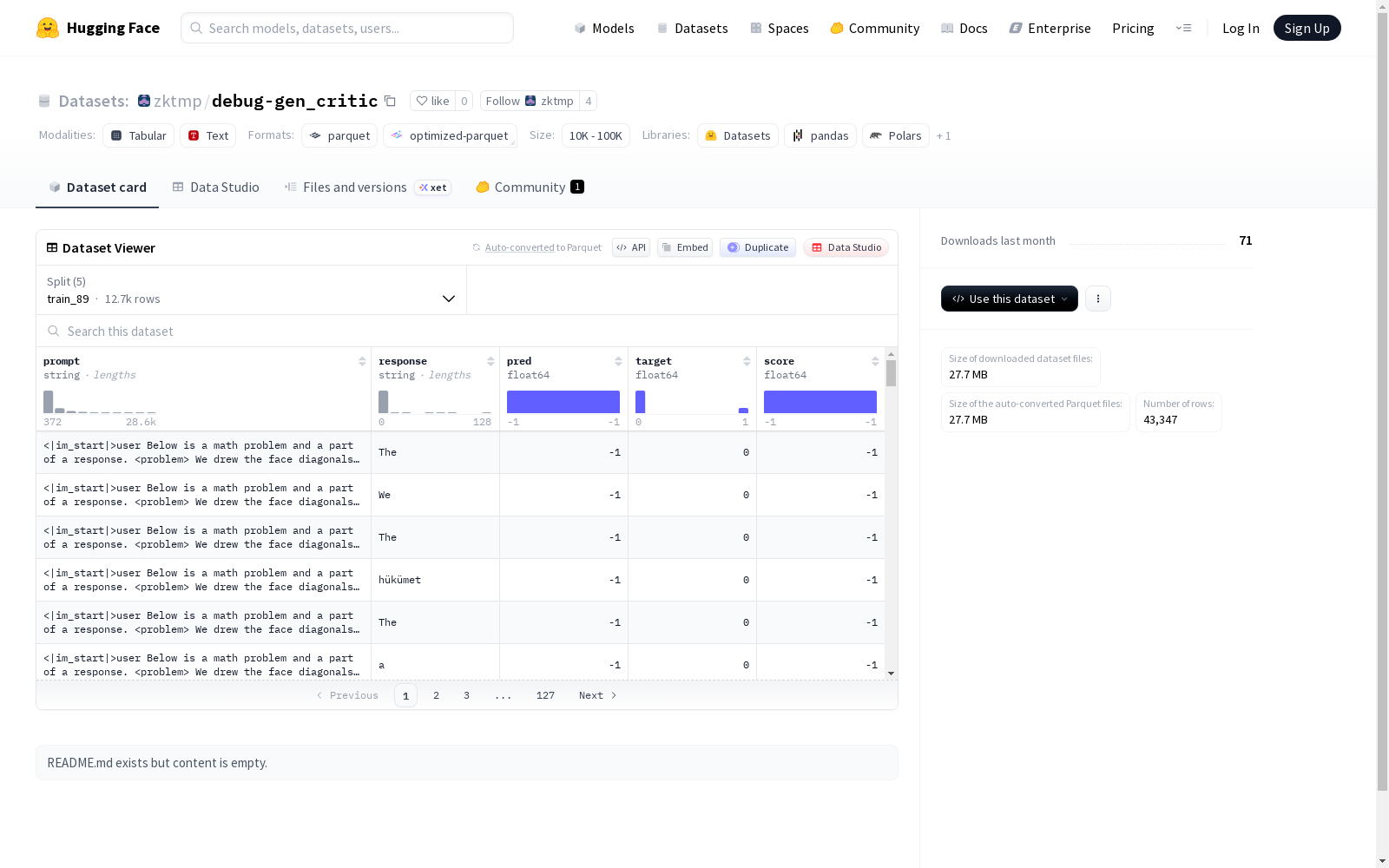1389x868 pixels.
Task: Expand the Split train_89 dropdown
Action: pos(252,290)
